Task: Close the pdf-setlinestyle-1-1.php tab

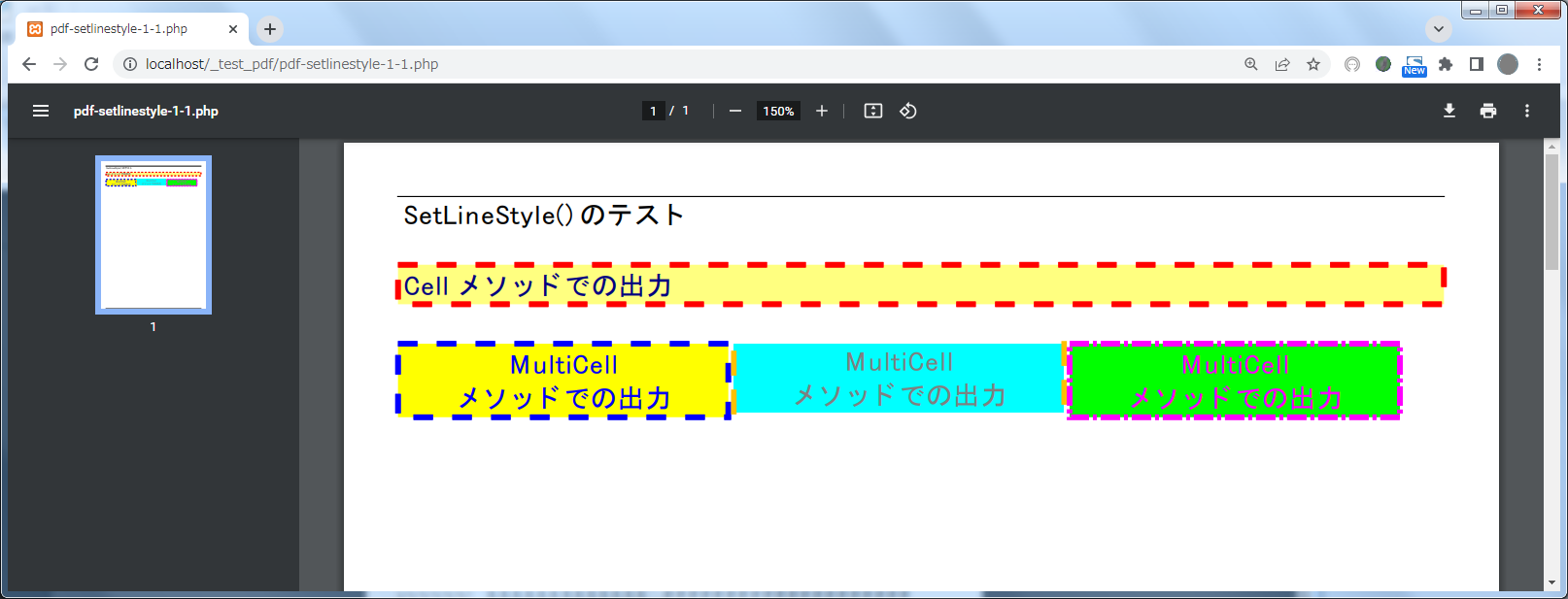Action: [x=233, y=29]
